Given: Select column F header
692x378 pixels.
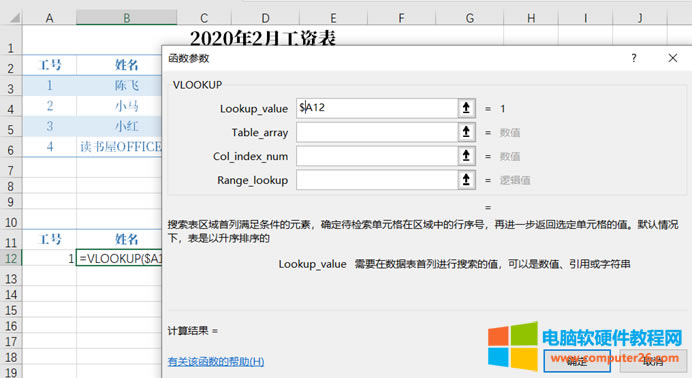Looking at the screenshot, I should (401, 18).
